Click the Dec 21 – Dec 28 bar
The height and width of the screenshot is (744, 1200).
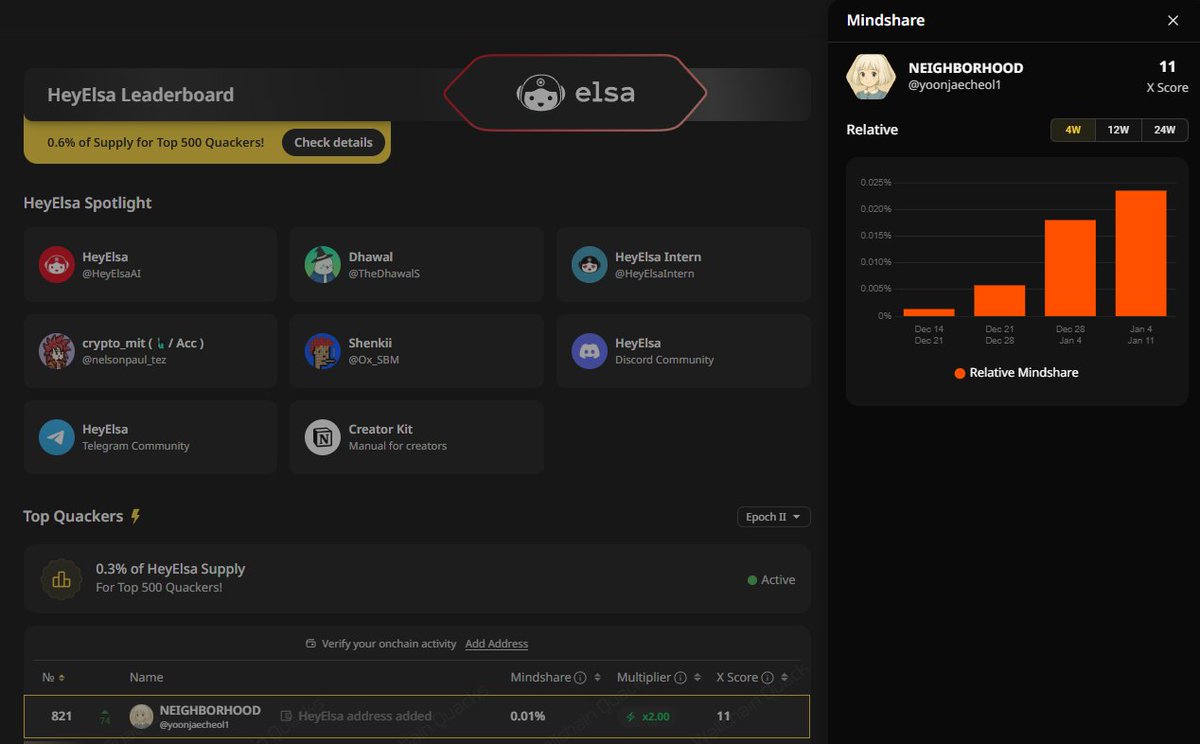[1000, 300]
